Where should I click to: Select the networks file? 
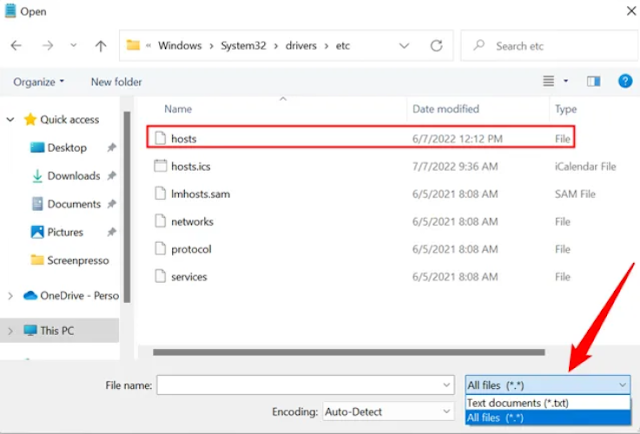(192, 222)
